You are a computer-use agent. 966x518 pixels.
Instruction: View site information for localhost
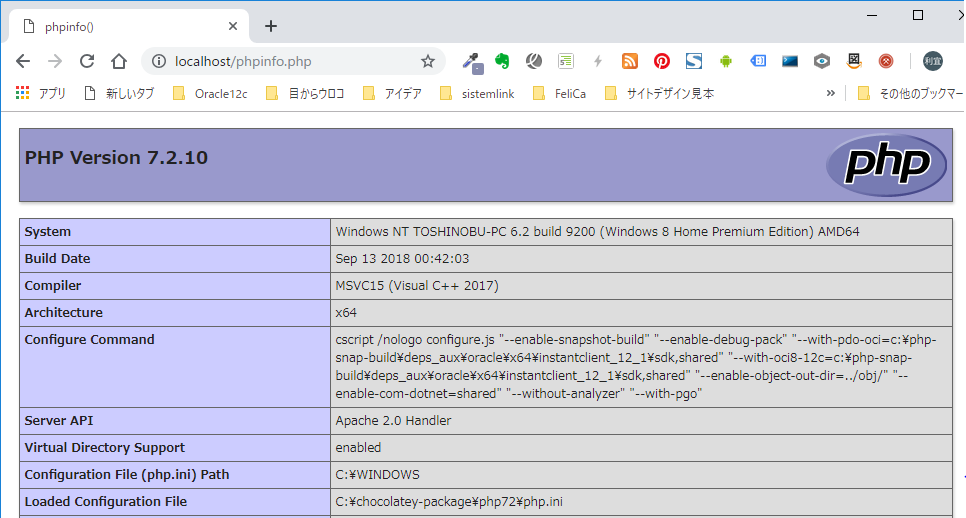(159, 61)
